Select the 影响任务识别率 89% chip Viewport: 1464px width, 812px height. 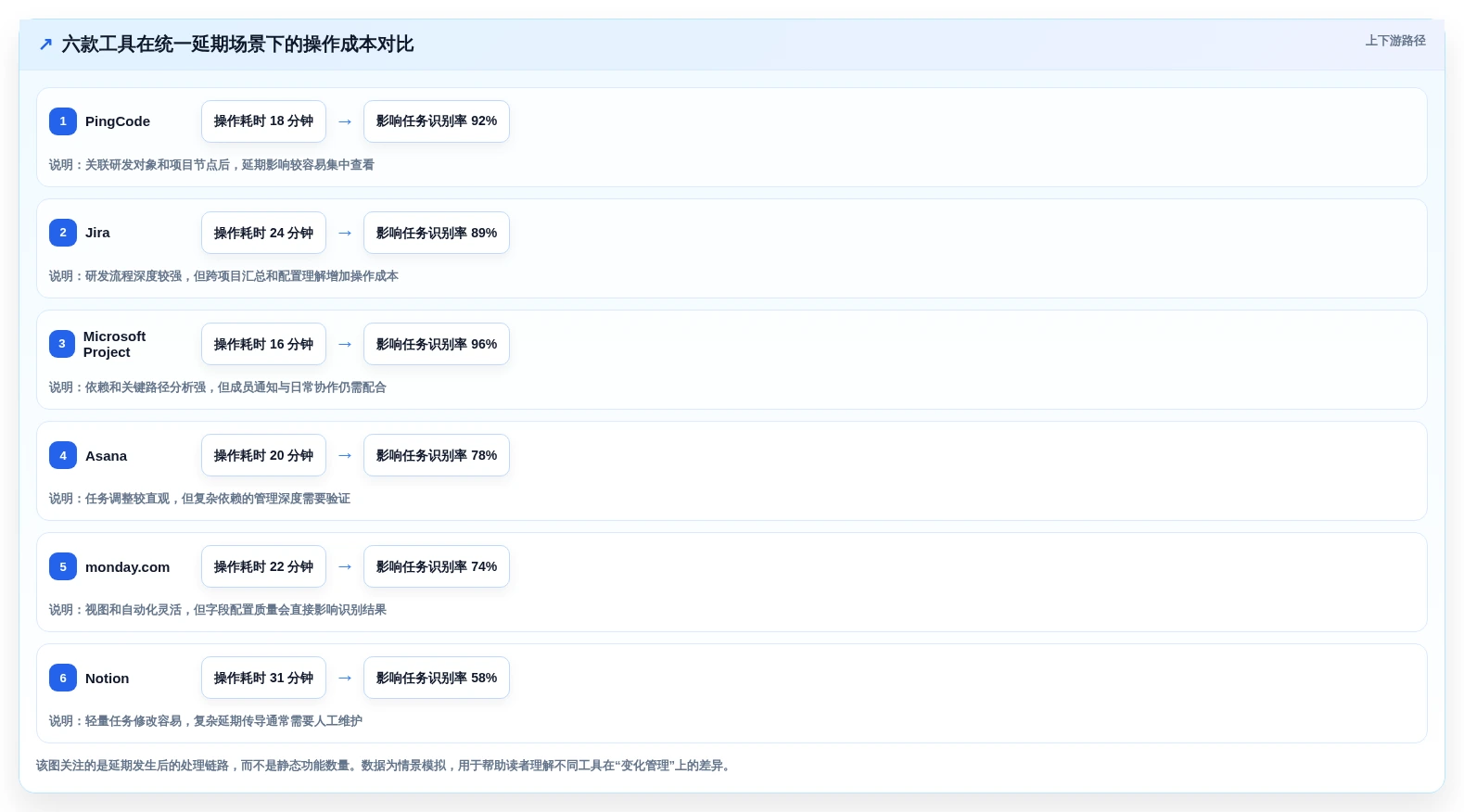pos(437,233)
